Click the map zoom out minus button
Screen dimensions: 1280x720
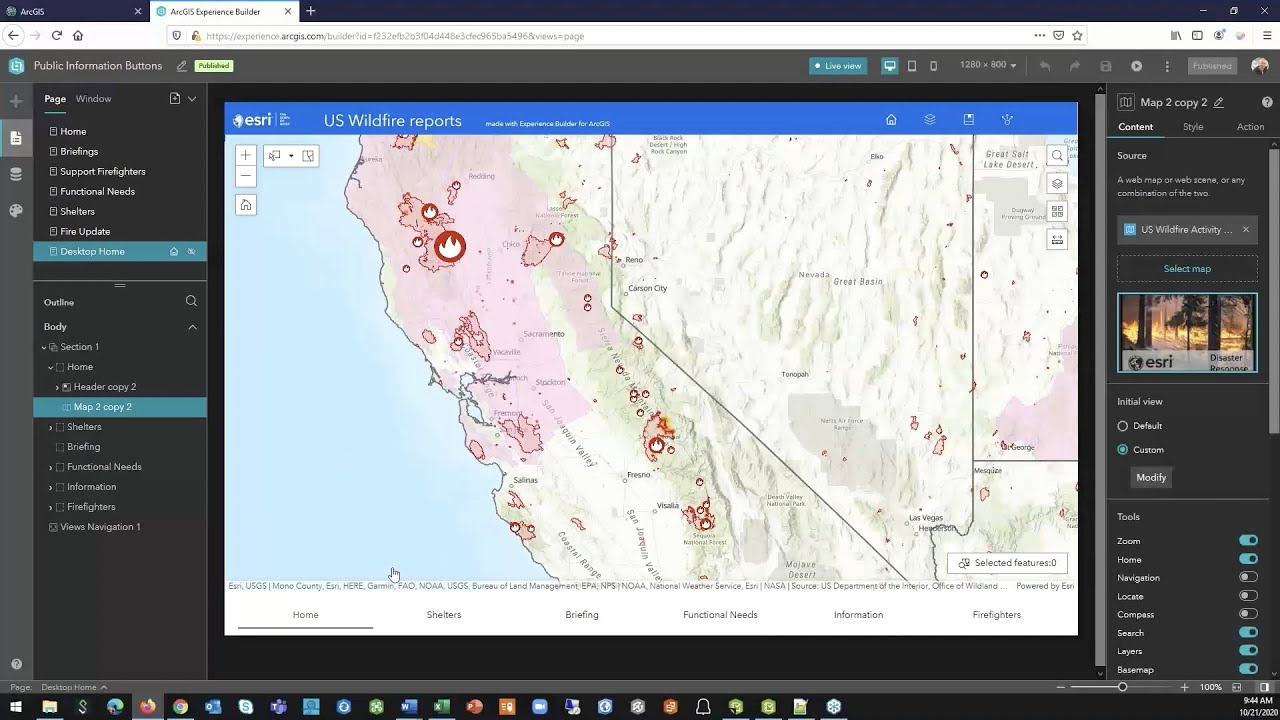[x=246, y=176]
